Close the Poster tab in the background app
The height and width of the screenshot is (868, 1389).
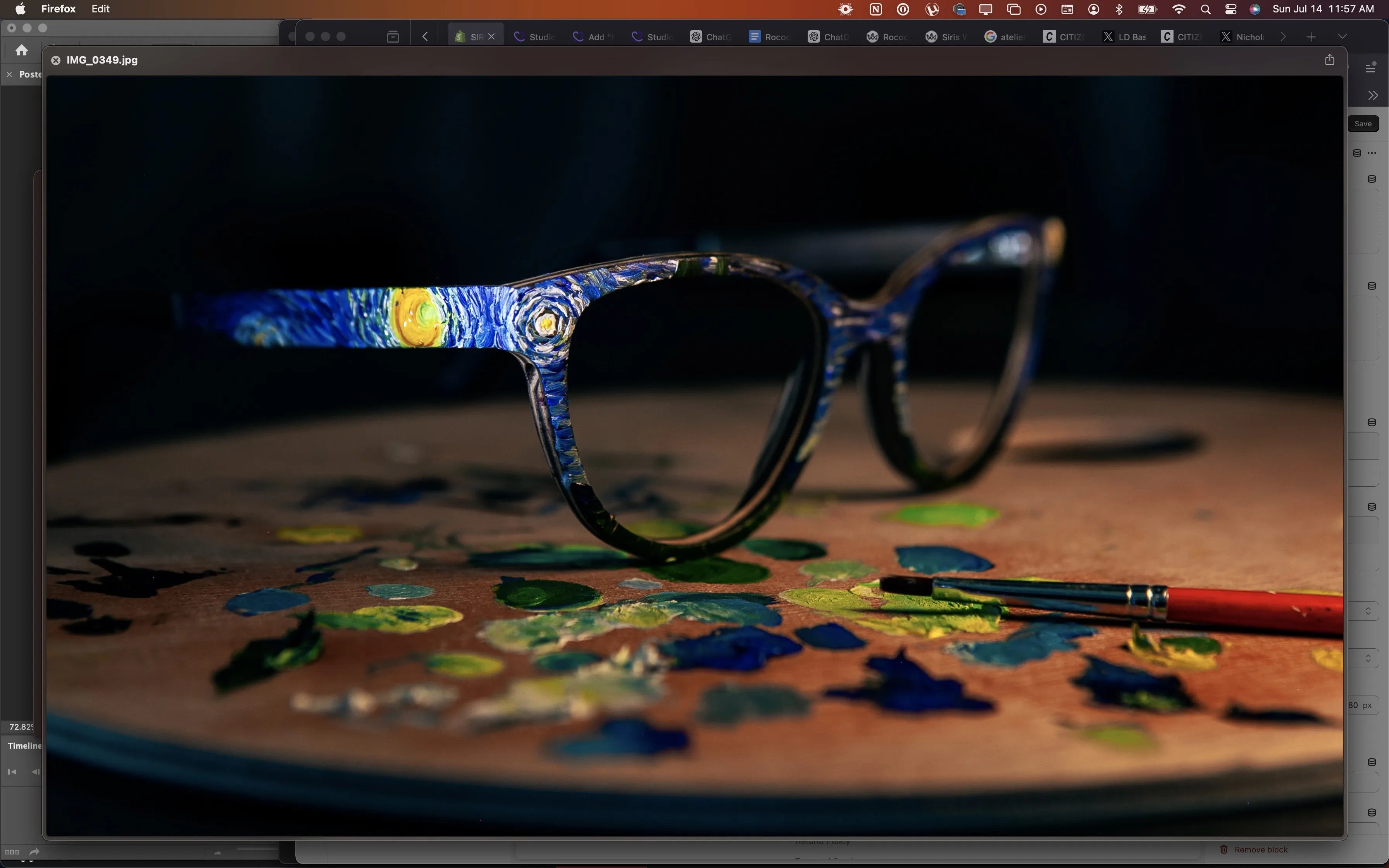coord(9,75)
